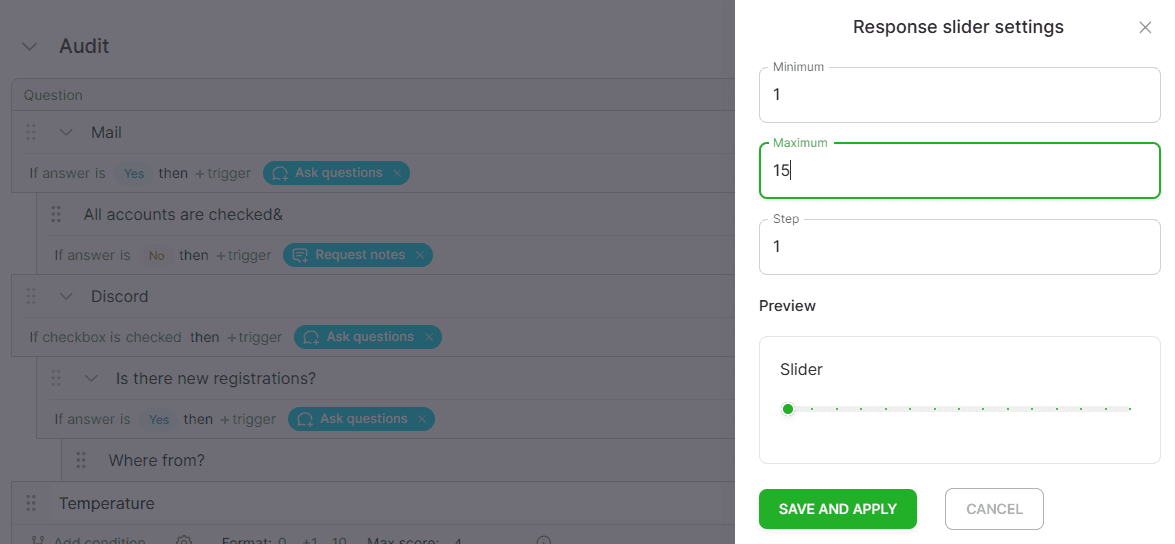Remove Ask questions trigger under Discord
The width and height of the screenshot is (1175, 544).
[429, 337]
